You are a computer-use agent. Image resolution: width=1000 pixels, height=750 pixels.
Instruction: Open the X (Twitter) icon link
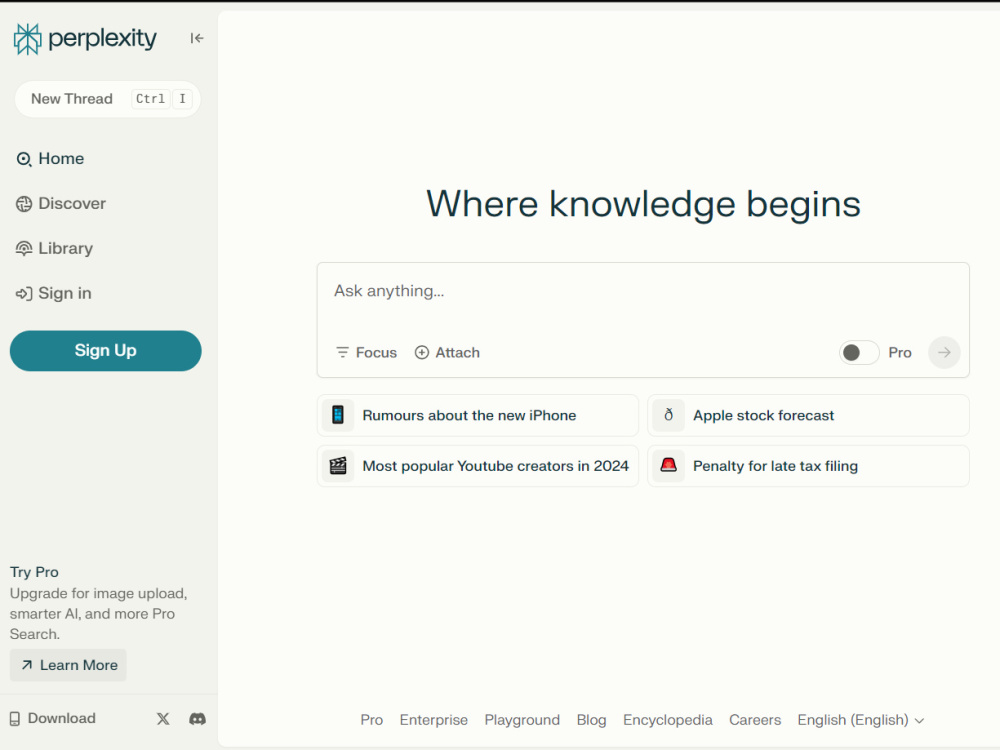163,719
